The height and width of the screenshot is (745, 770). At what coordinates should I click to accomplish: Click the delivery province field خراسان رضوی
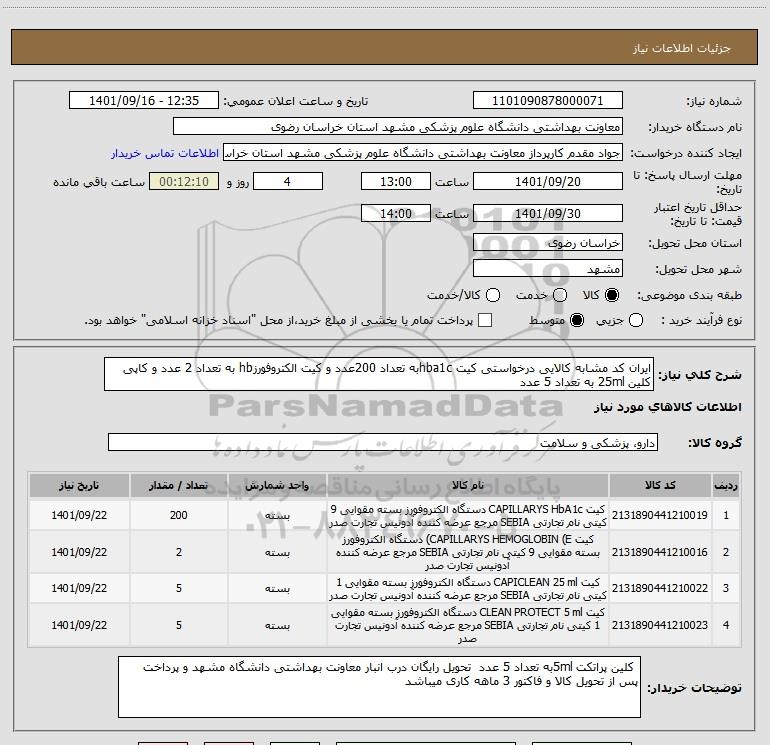click(x=548, y=243)
